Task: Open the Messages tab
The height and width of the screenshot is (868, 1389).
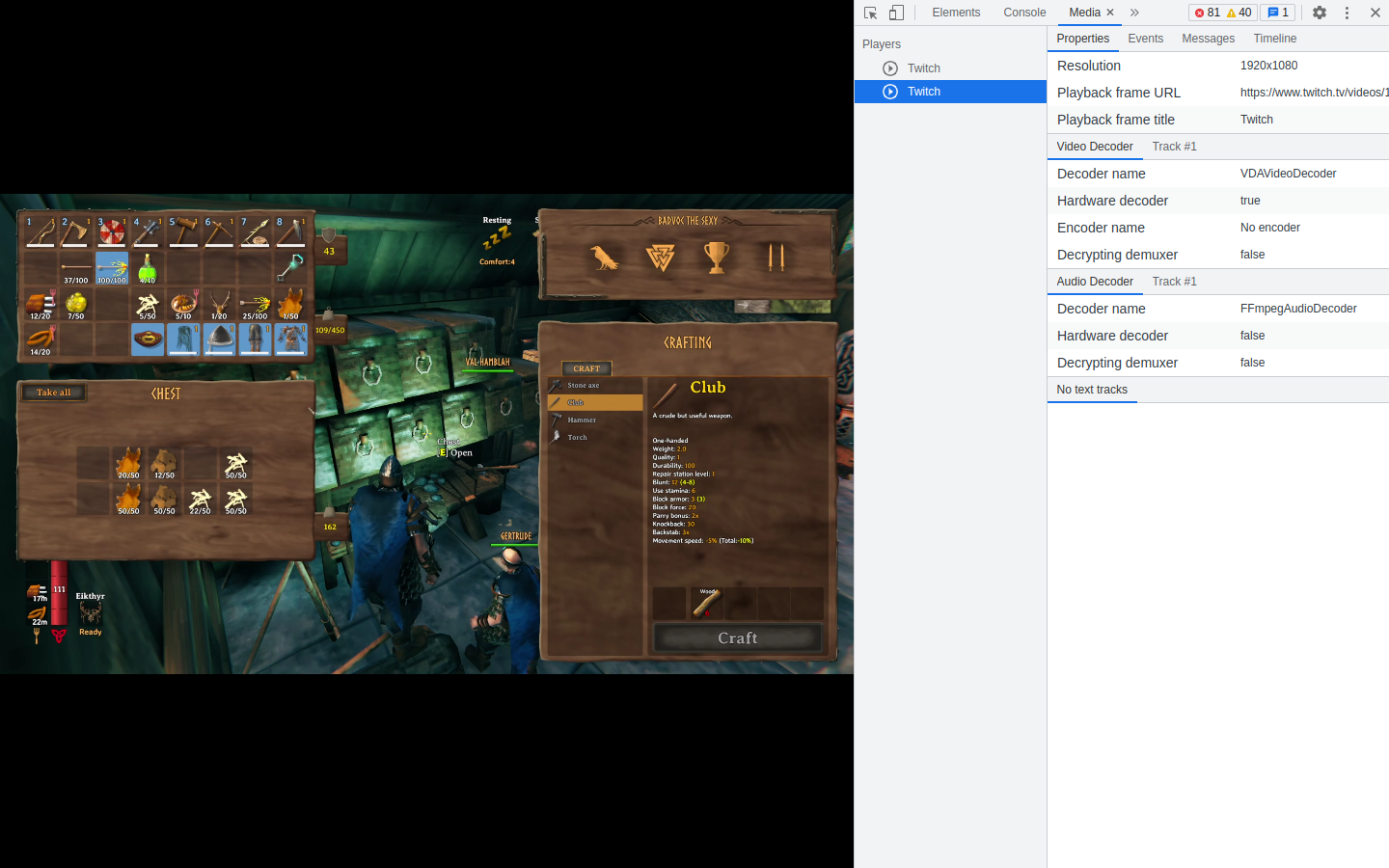Action: (1209, 39)
